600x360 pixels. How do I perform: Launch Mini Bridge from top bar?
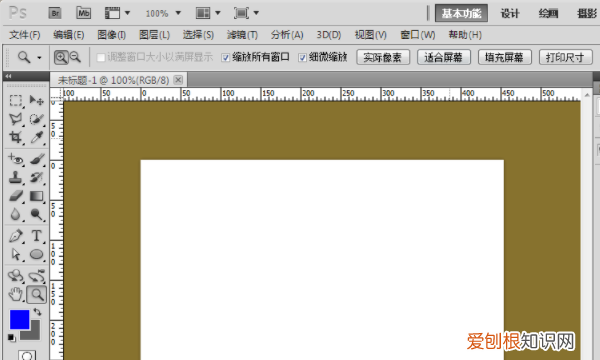coord(83,13)
